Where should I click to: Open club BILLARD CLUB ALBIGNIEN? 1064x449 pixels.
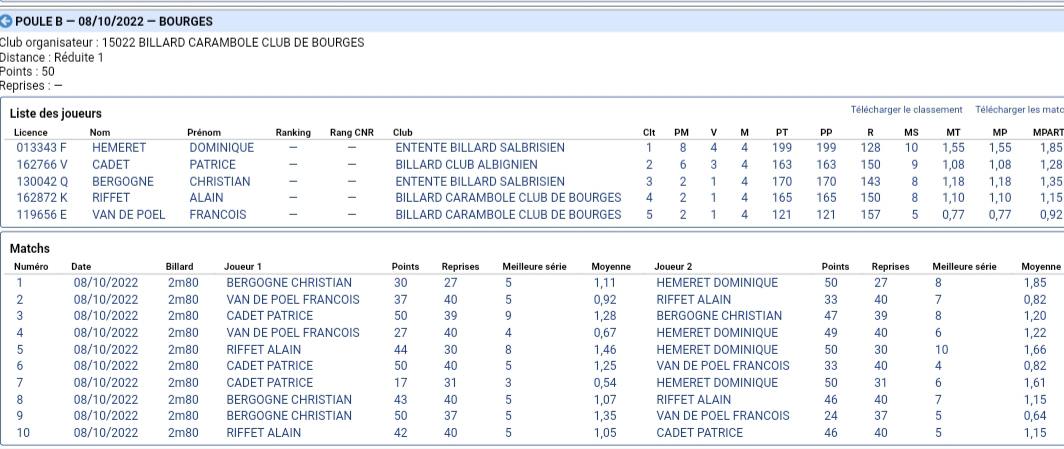[x=466, y=164]
